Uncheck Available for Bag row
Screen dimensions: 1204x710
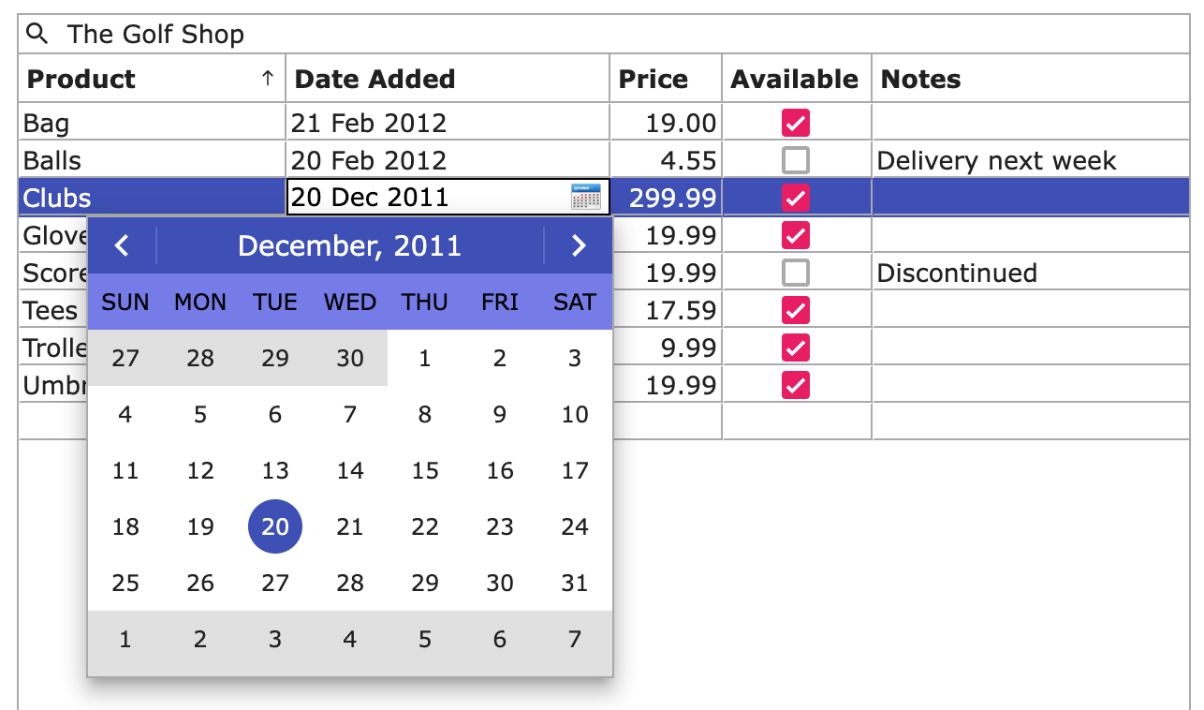click(795, 123)
